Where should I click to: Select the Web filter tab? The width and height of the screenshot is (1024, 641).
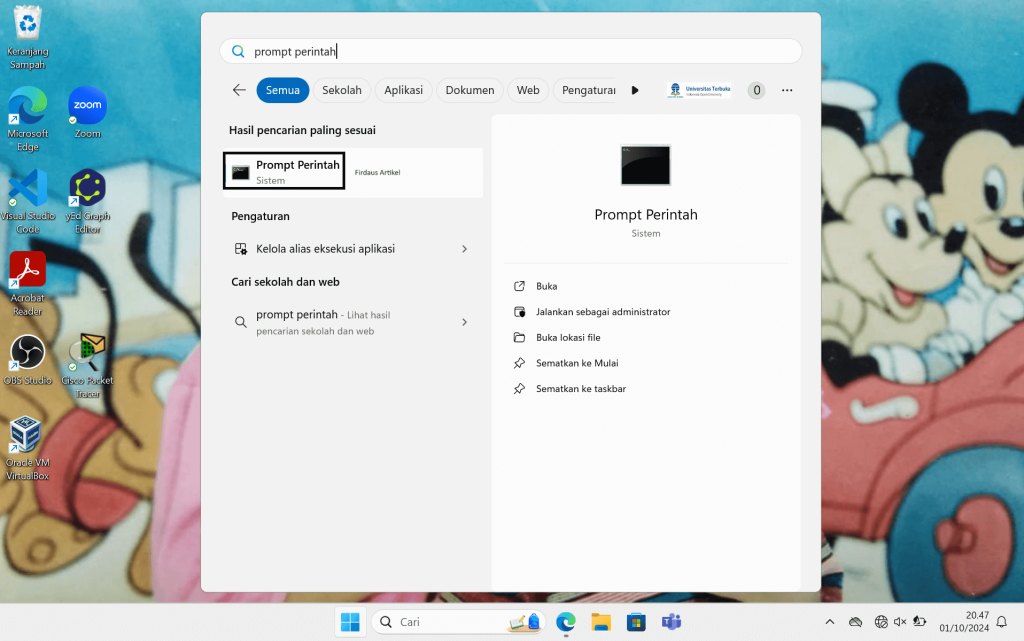pyautogui.click(x=528, y=90)
